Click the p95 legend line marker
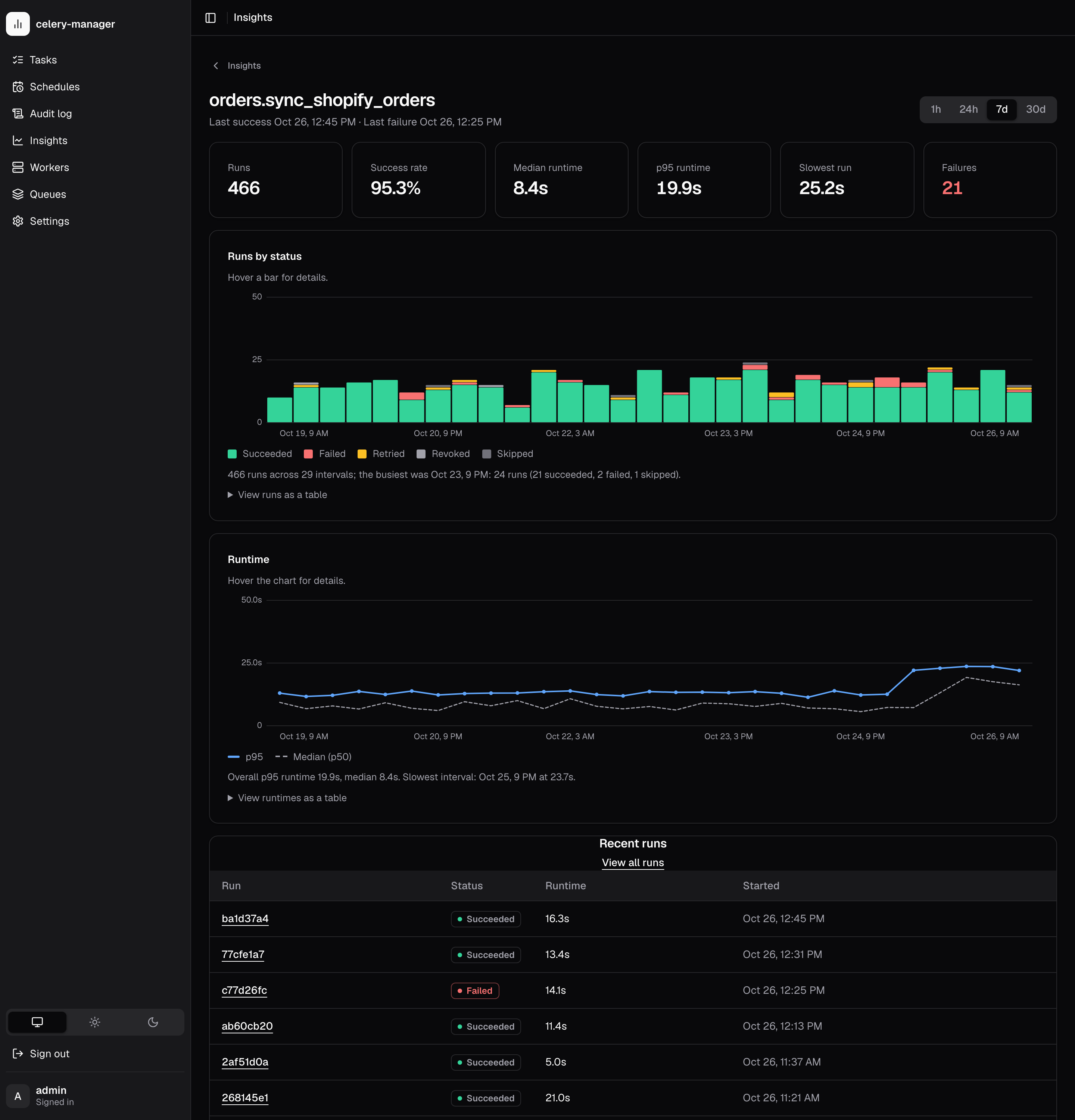This screenshot has height=1120, width=1075. pyautogui.click(x=234, y=757)
